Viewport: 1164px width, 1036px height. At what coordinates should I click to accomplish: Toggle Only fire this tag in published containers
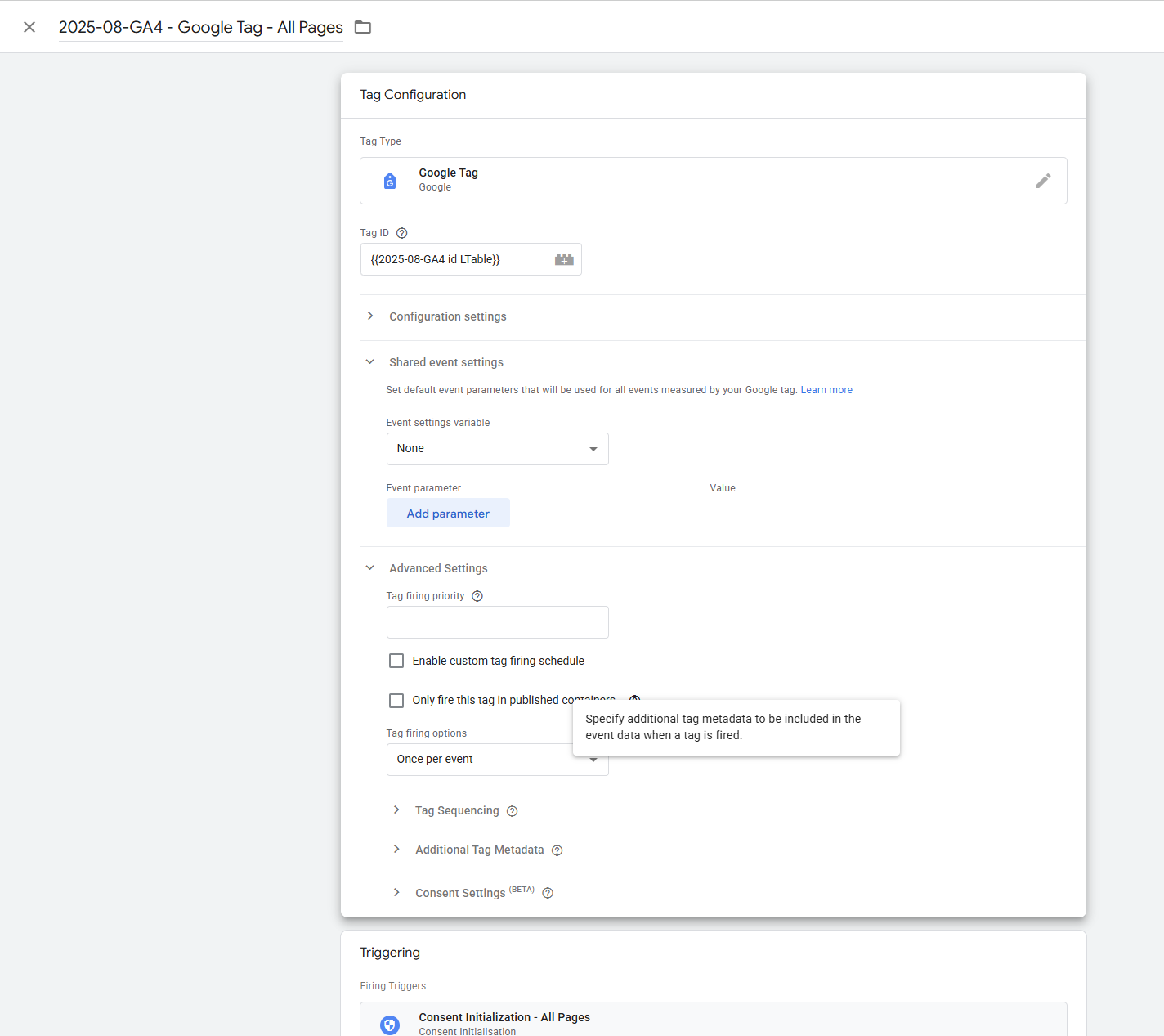tap(396, 701)
